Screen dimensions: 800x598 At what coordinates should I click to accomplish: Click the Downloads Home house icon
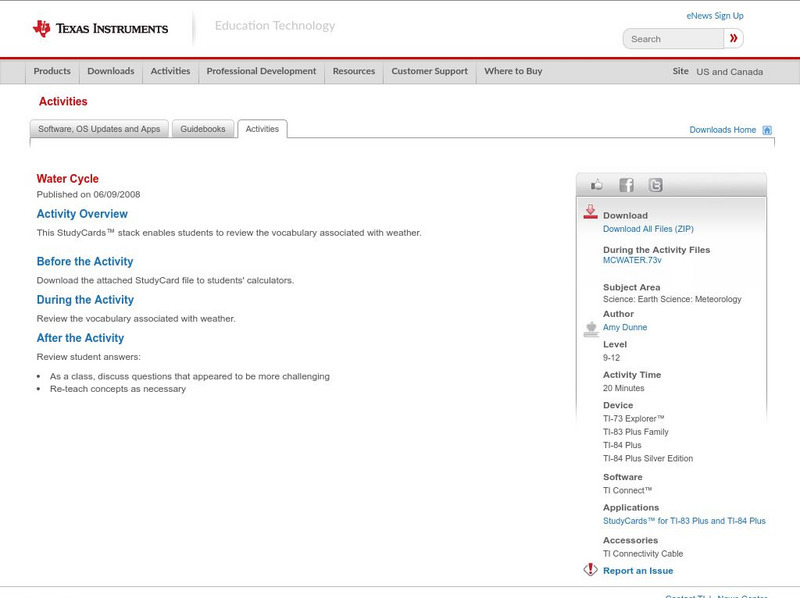tap(767, 130)
